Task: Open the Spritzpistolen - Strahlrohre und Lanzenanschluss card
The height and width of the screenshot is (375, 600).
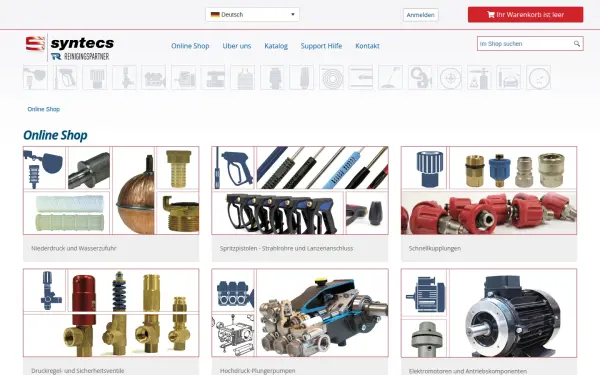Action: point(300,204)
